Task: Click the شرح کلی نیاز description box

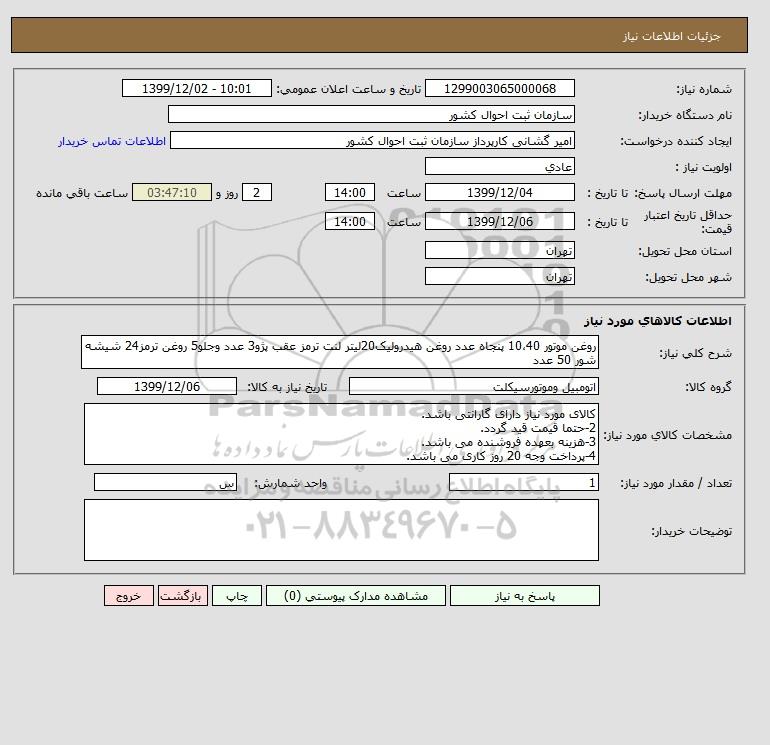Action: point(340,353)
